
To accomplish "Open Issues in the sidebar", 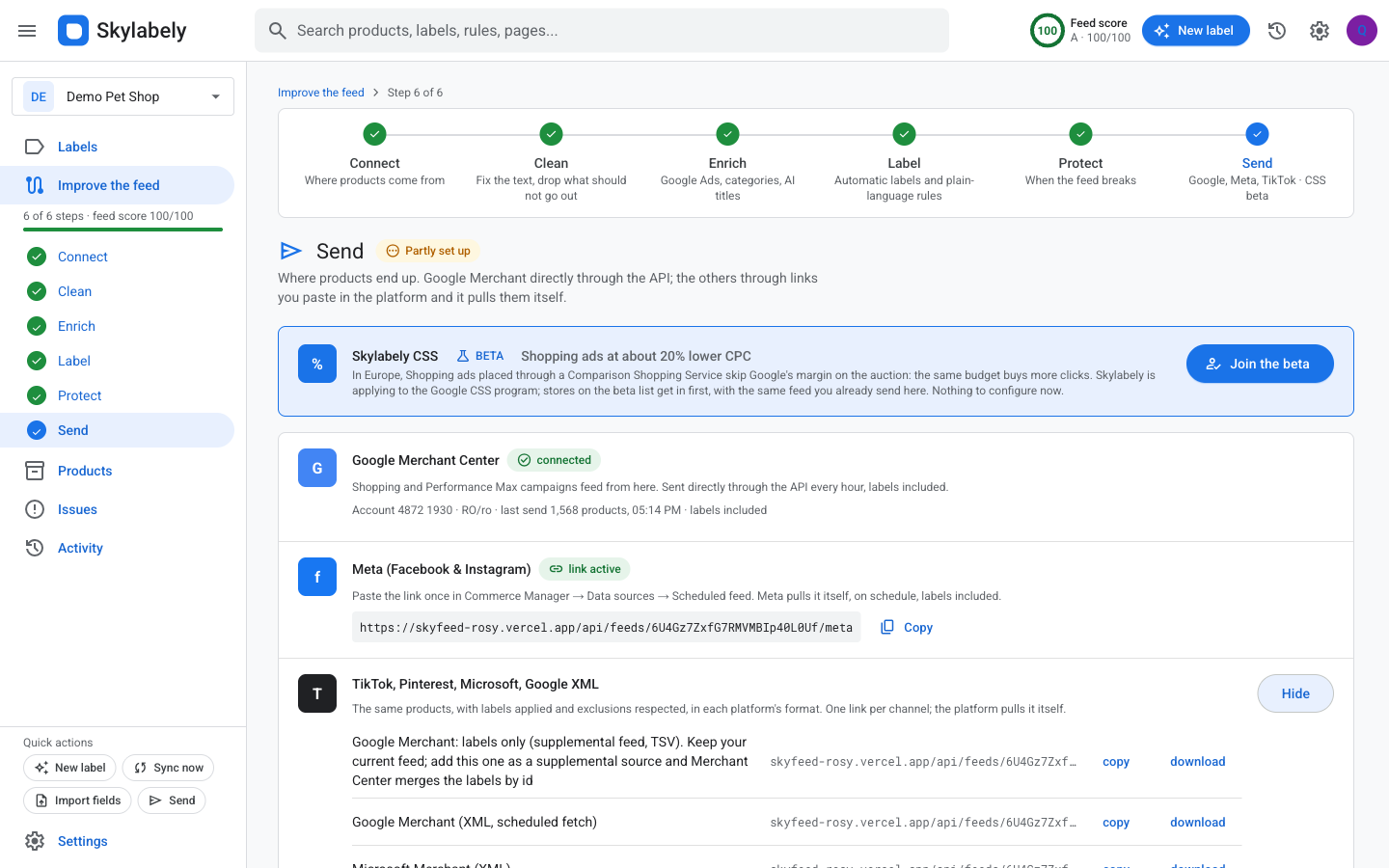I will pyautogui.click(x=117, y=509).
